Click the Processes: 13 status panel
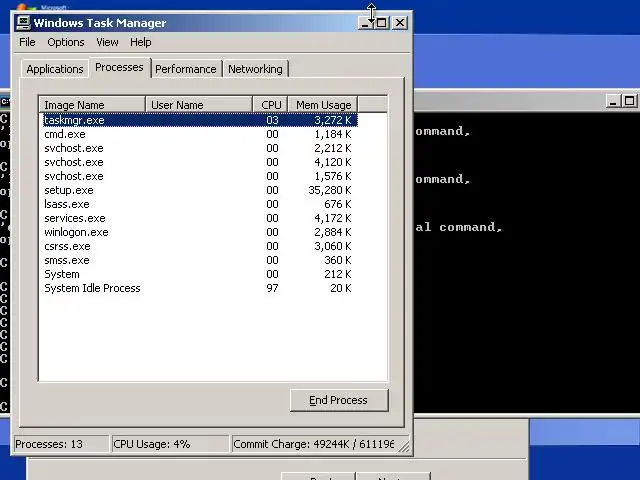640x480 pixels. coord(61,444)
